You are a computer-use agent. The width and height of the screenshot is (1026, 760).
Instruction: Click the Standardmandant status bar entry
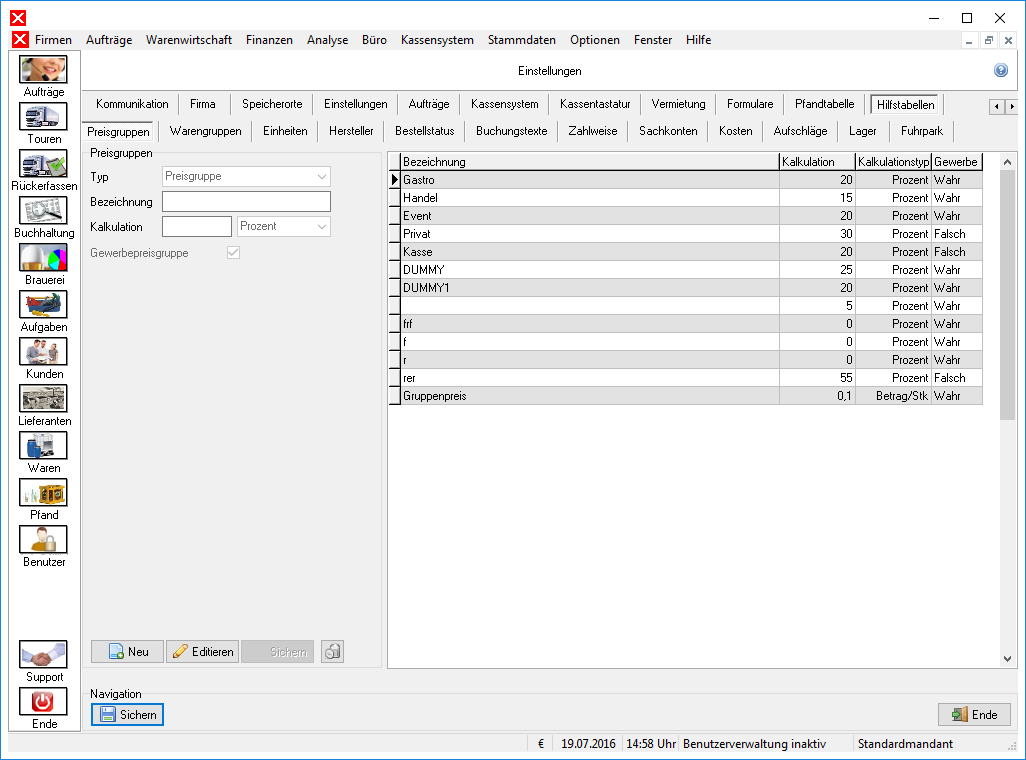(x=905, y=744)
